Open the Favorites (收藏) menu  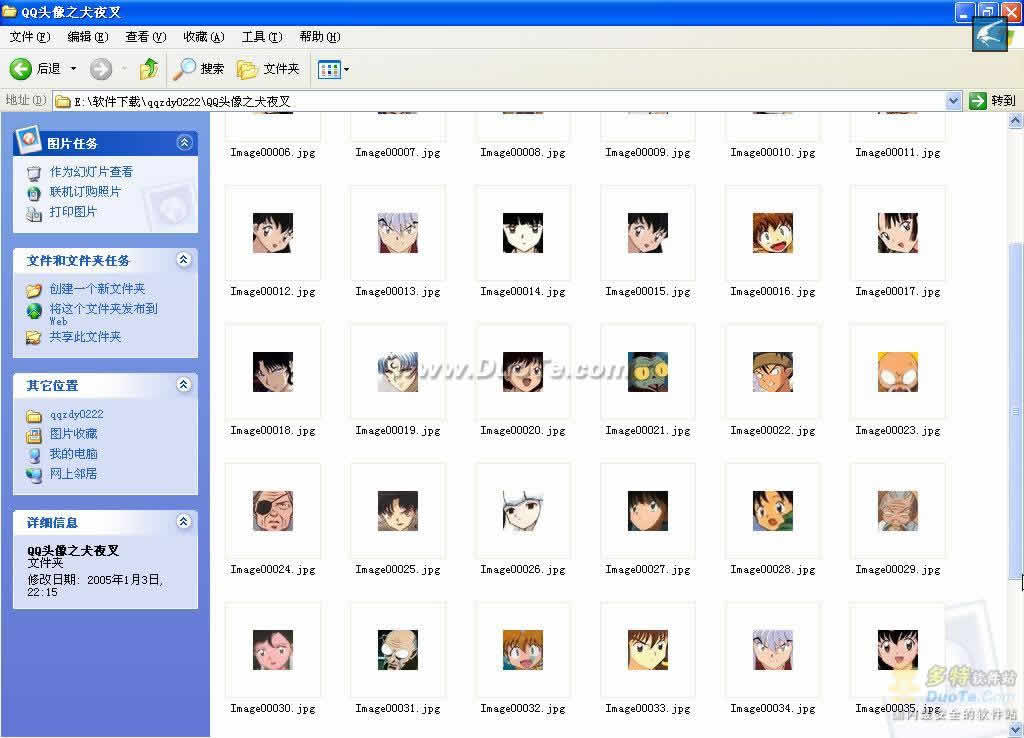[204, 37]
